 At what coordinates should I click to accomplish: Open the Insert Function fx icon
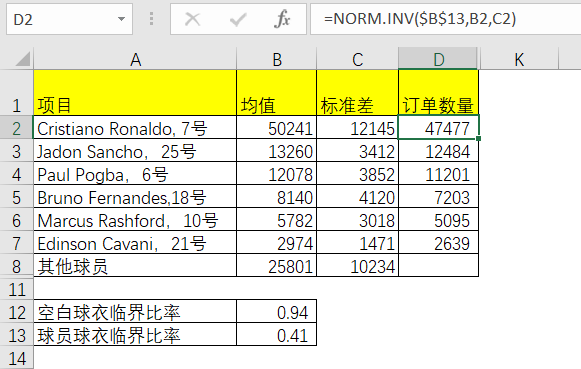282,19
